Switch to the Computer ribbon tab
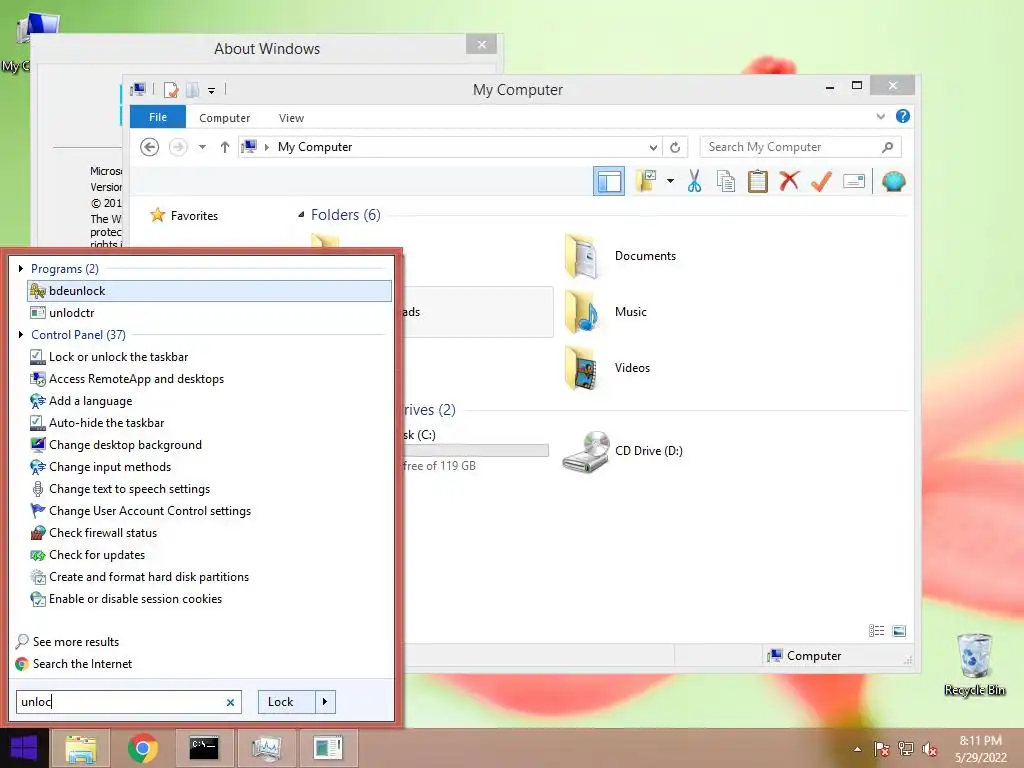Image resolution: width=1024 pixels, height=768 pixels. click(225, 118)
